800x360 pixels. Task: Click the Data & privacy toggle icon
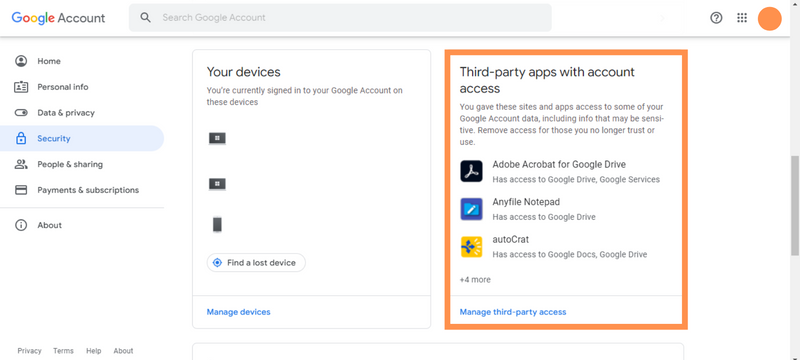click(x=21, y=113)
